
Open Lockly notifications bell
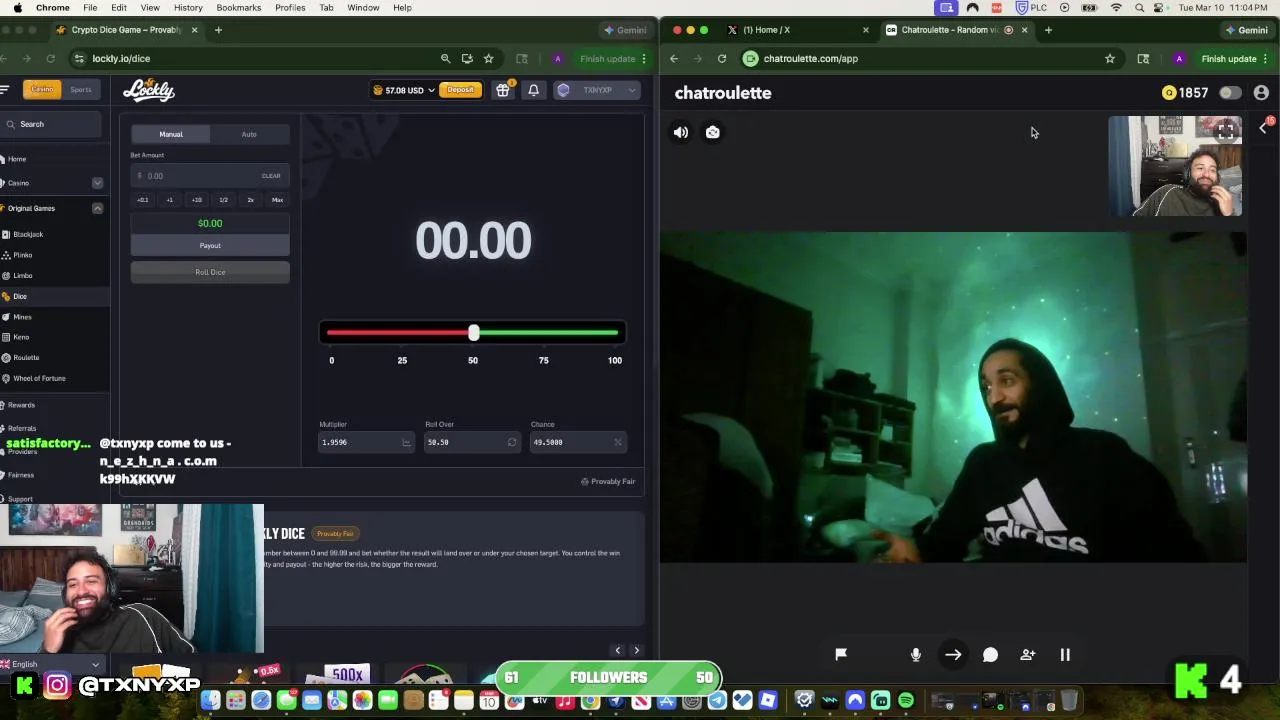[533, 90]
